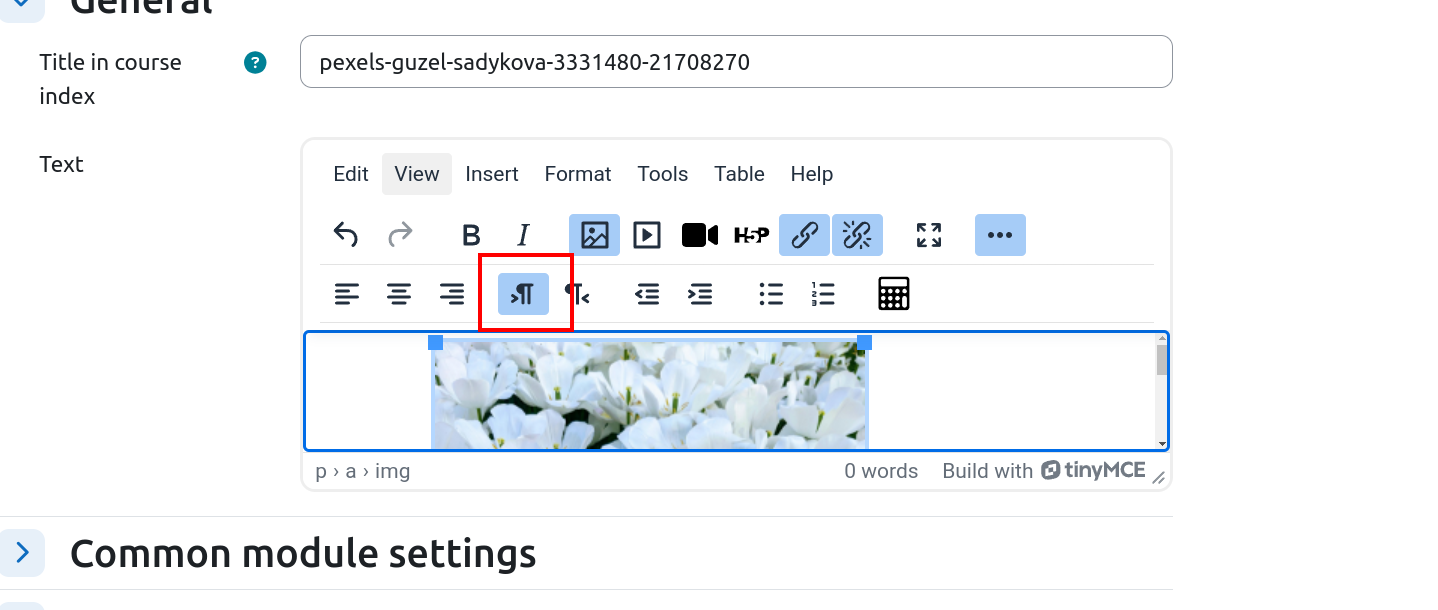Click the Common module settings heading
This screenshot has width=1438, height=610.
click(x=303, y=553)
